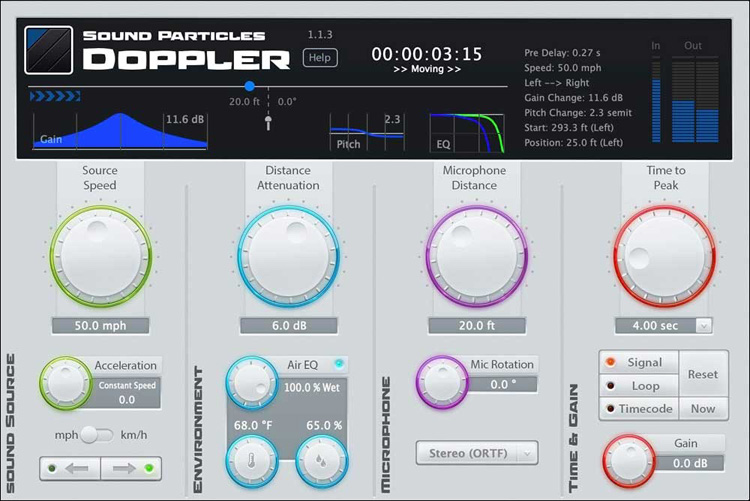
Task: Click the Pitch Change: 2.3 semit readout
Action: click(578, 112)
